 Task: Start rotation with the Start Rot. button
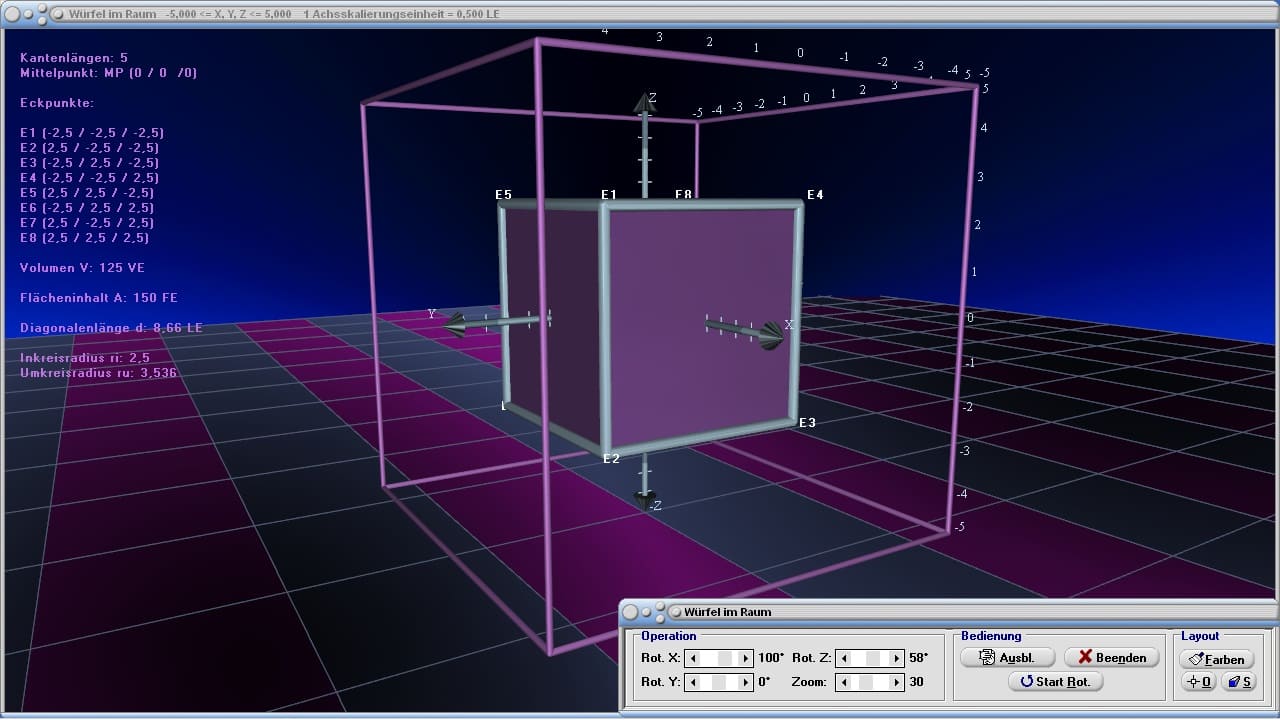(1055, 682)
